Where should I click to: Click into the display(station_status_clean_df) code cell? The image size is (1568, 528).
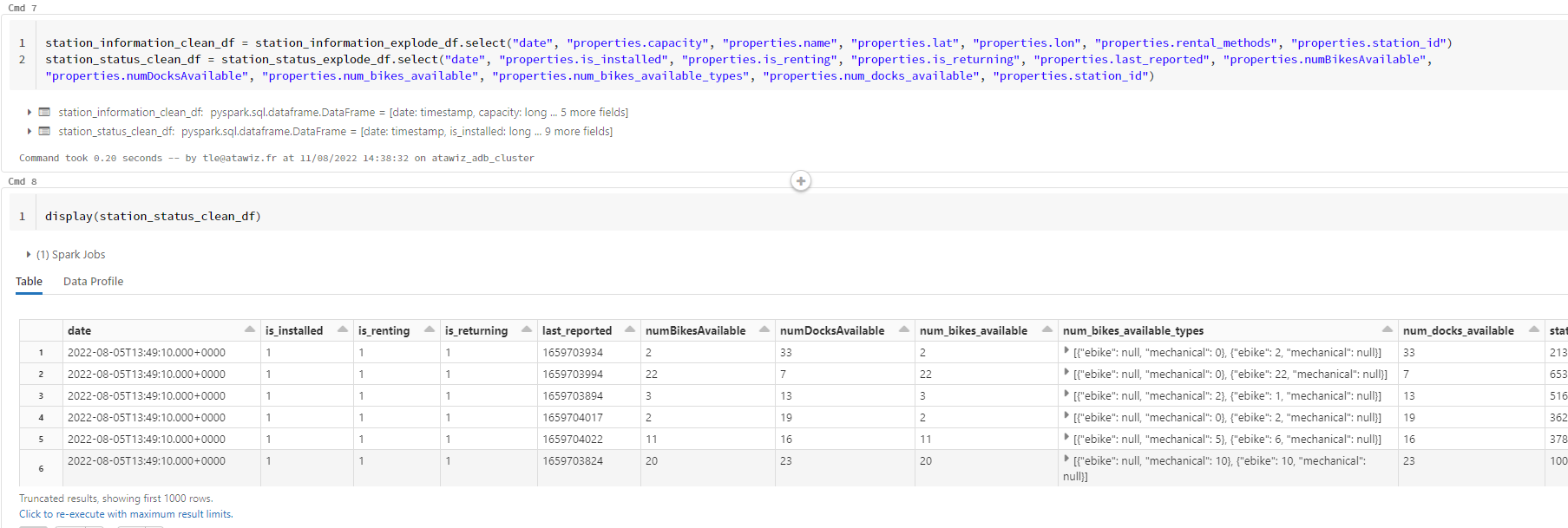coord(521,217)
